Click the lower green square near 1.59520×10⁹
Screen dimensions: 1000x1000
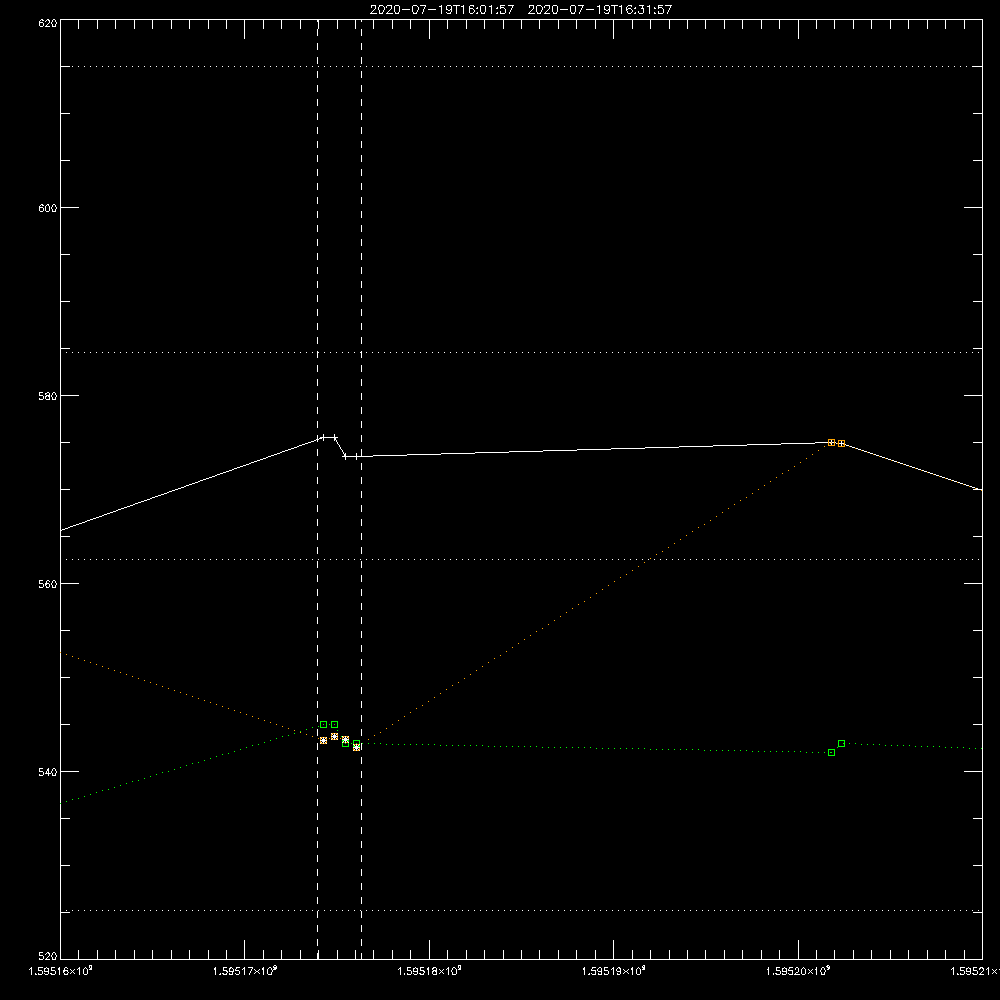(x=831, y=753)
